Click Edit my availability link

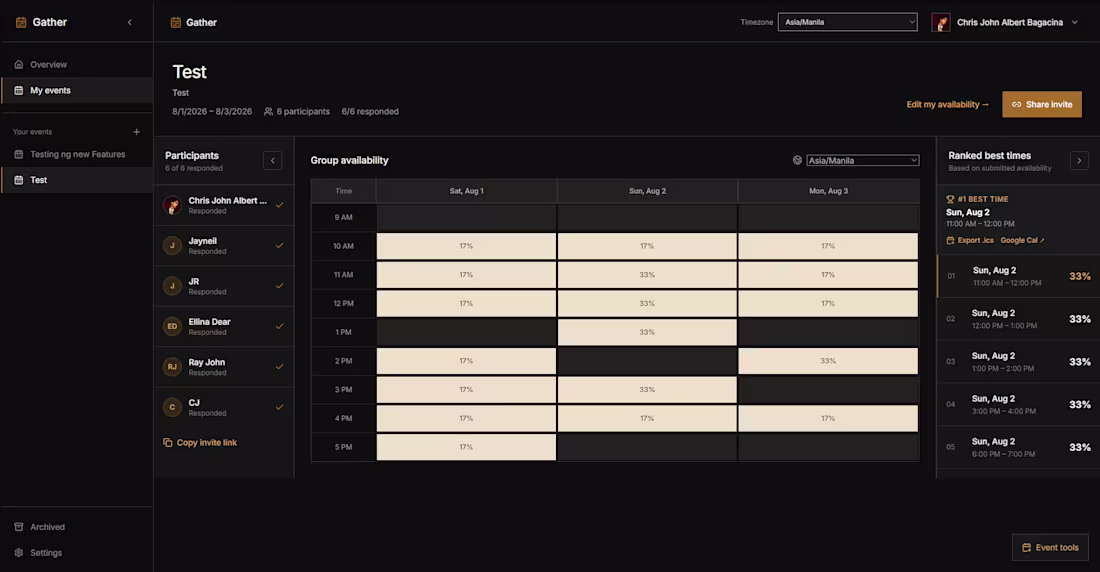pos(947,105)
